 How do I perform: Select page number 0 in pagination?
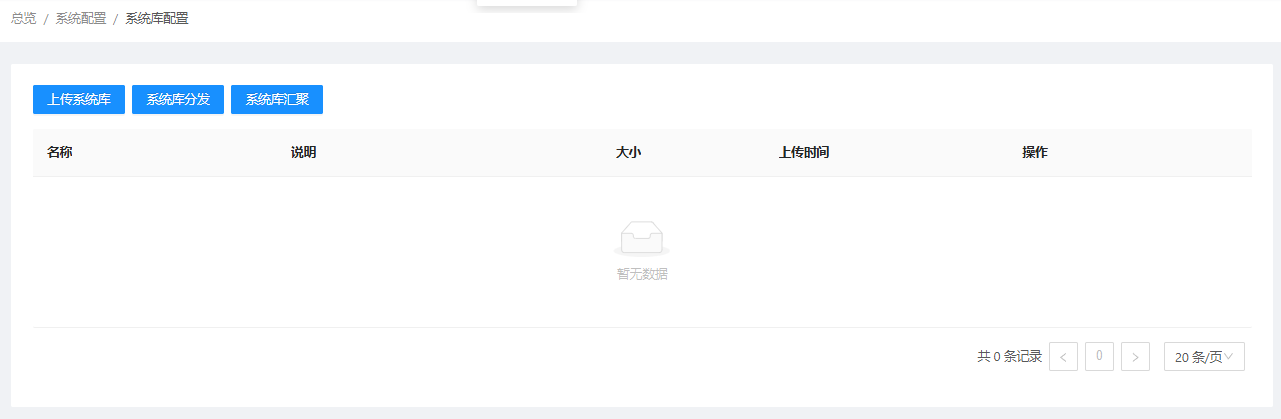click(1099, 356)
